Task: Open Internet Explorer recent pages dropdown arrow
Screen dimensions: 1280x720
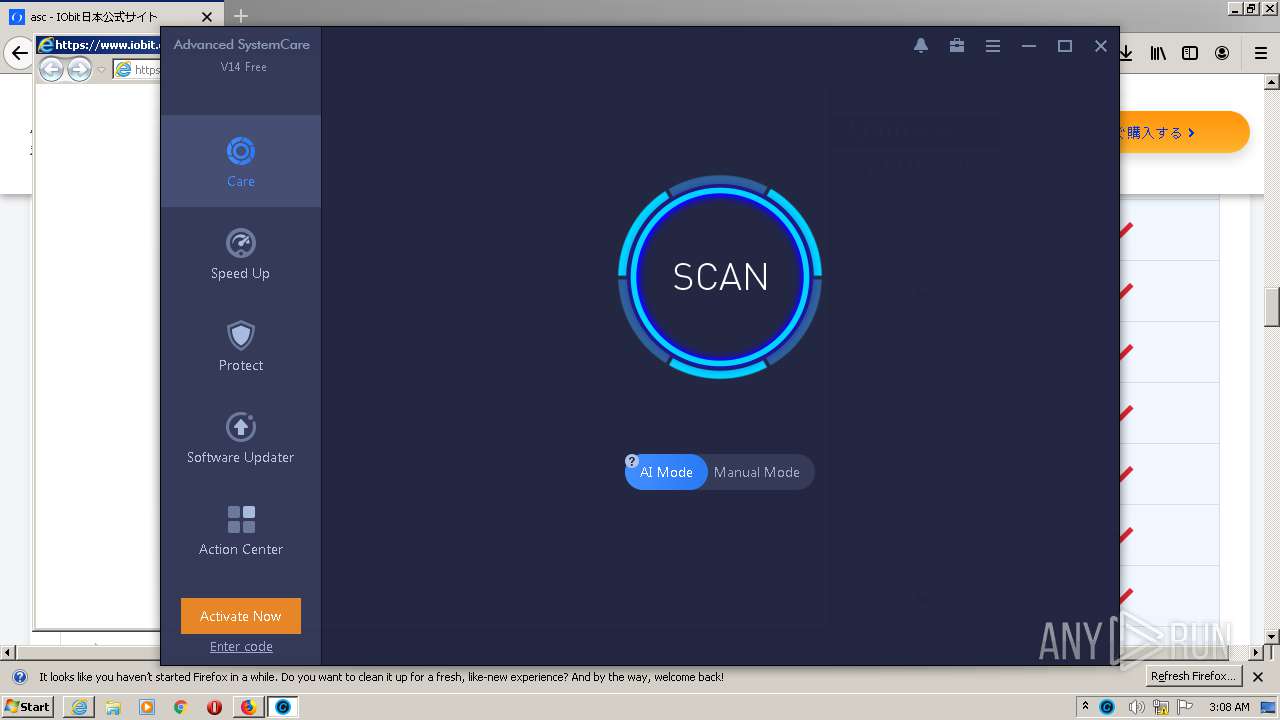Action: point(101,70)
